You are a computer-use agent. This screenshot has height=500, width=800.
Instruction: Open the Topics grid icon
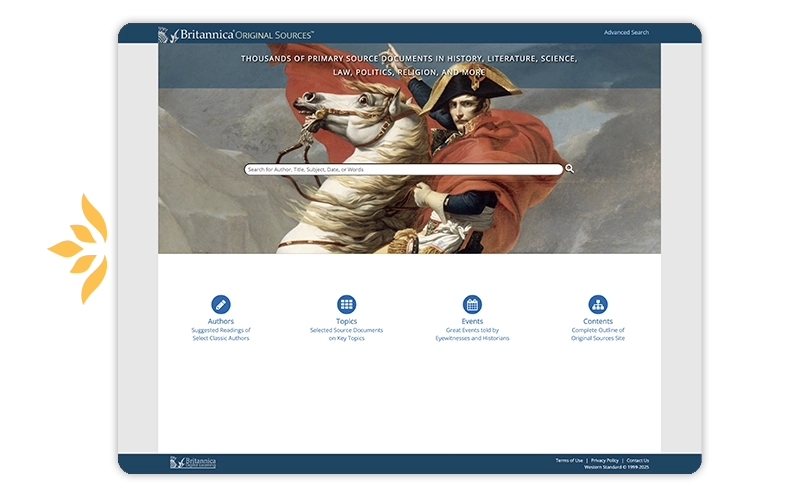click(x=346, y=305)
